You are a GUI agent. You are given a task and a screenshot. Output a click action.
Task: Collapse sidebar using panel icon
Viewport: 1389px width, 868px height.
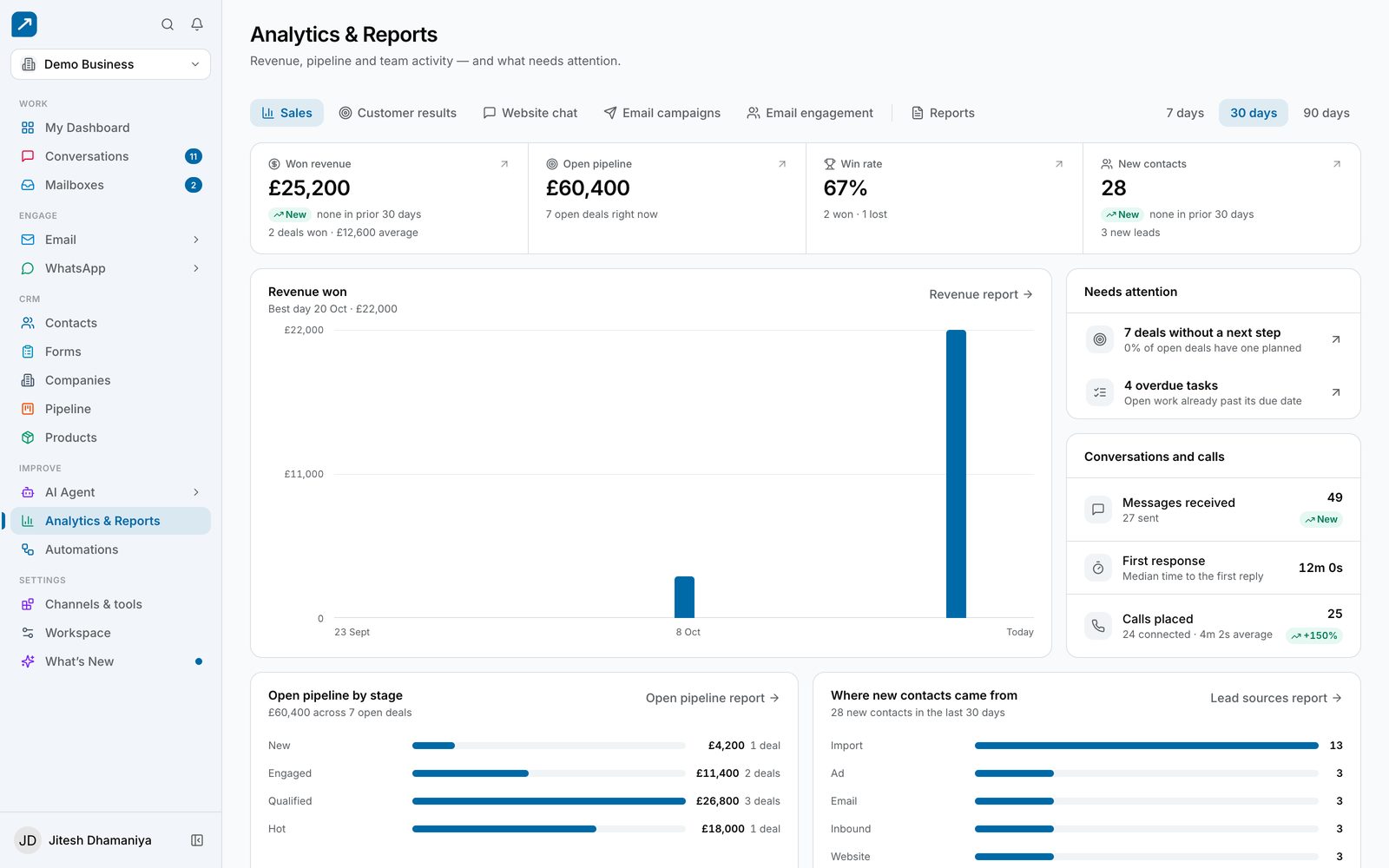(197, 840)
